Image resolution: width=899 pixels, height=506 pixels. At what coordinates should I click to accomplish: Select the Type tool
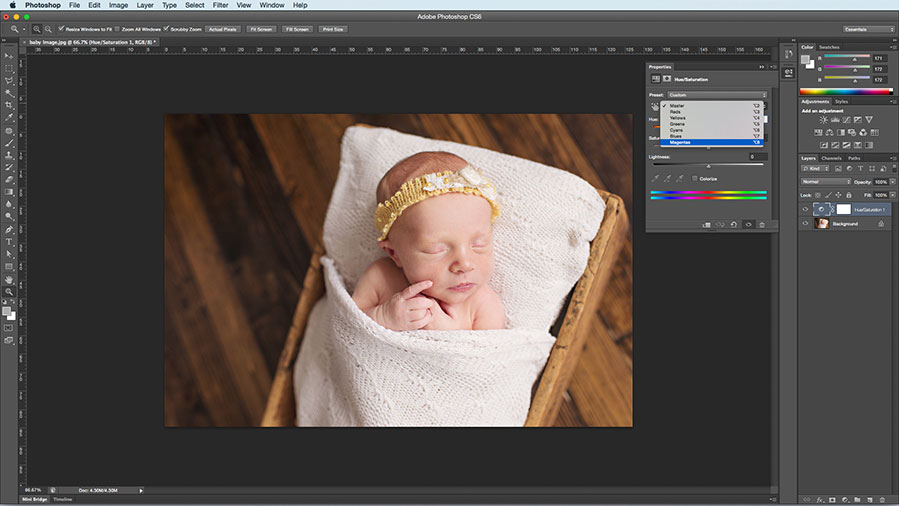click(x=9, y=242)
